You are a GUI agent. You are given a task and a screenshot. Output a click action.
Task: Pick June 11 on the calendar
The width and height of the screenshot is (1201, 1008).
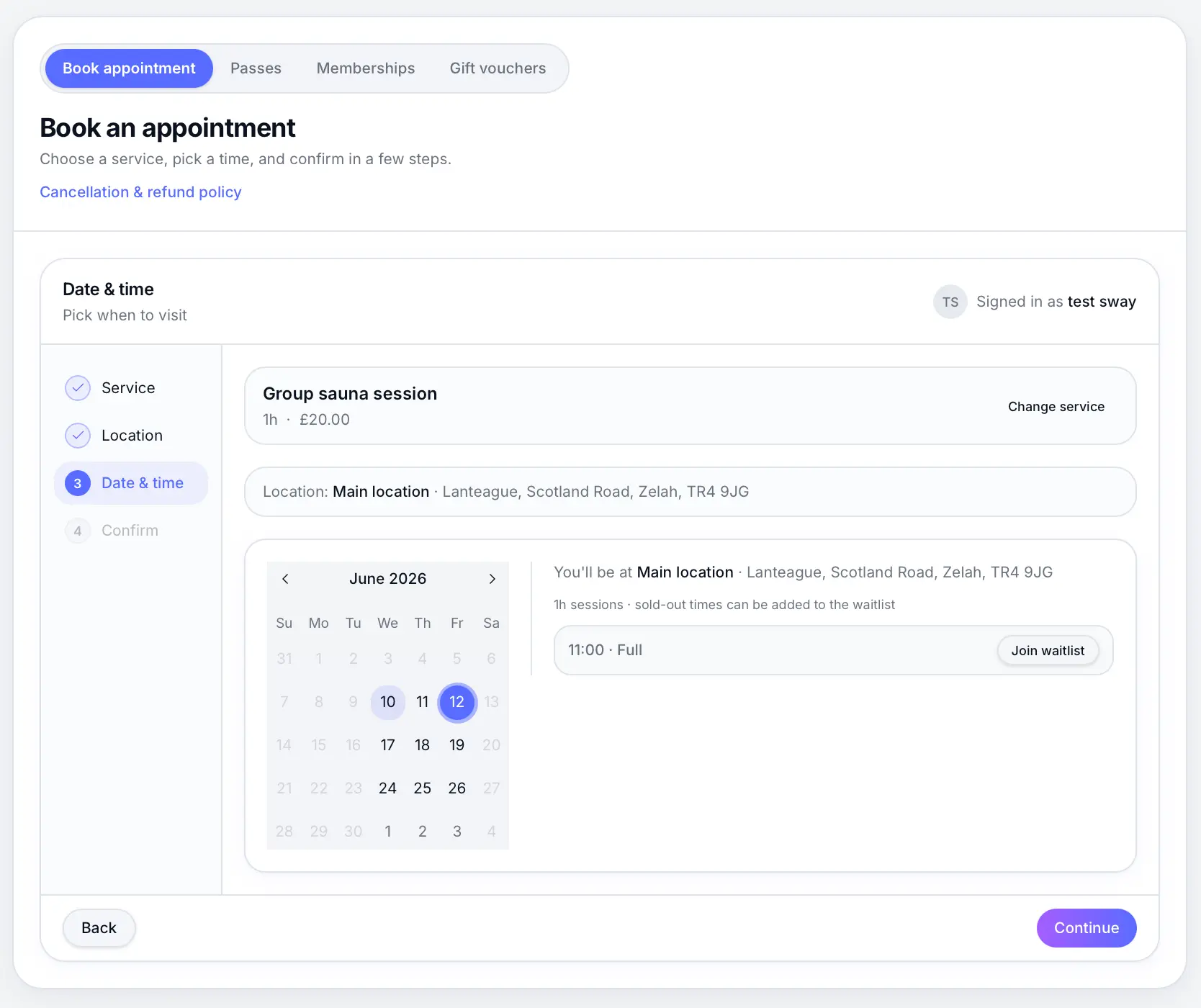pyautogui.click(x=422, y=702)
